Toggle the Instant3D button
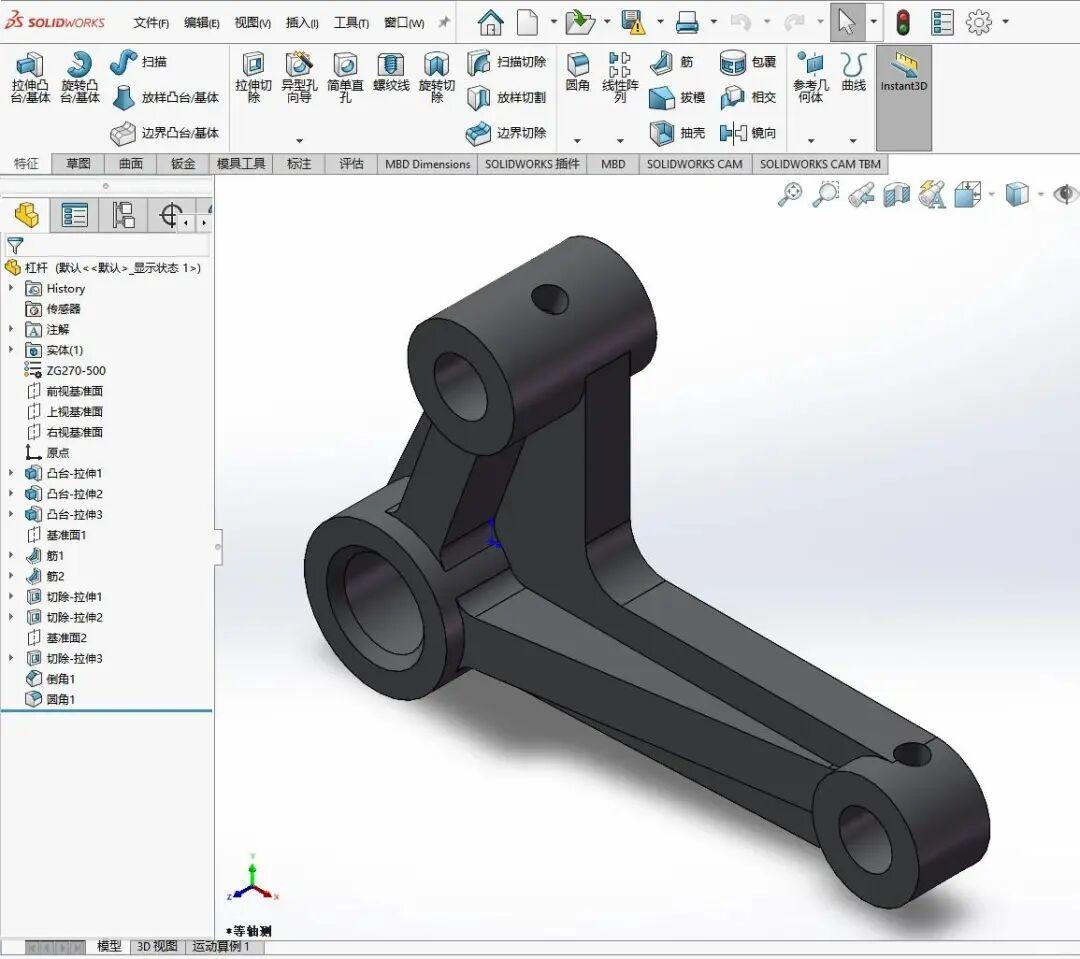Viewport: 1080px width, 959px height. coord(903,70)
